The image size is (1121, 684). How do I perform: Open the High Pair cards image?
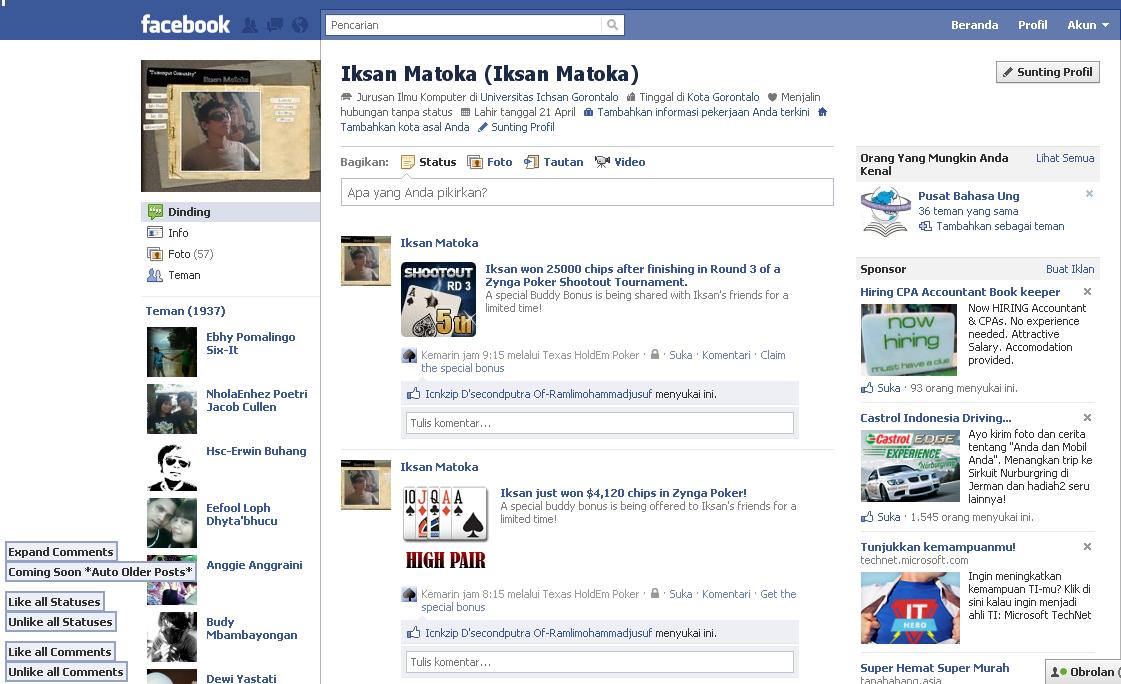click(x=445, y=529)
